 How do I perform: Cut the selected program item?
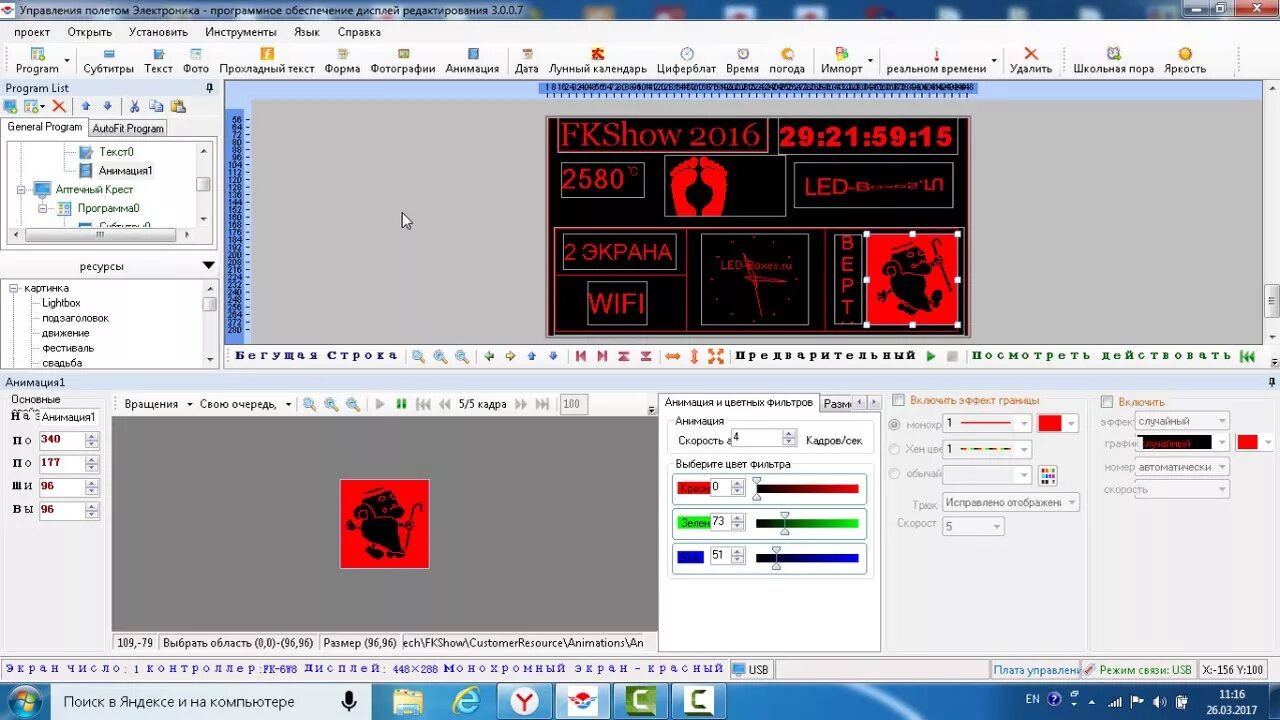pos(134,106)
